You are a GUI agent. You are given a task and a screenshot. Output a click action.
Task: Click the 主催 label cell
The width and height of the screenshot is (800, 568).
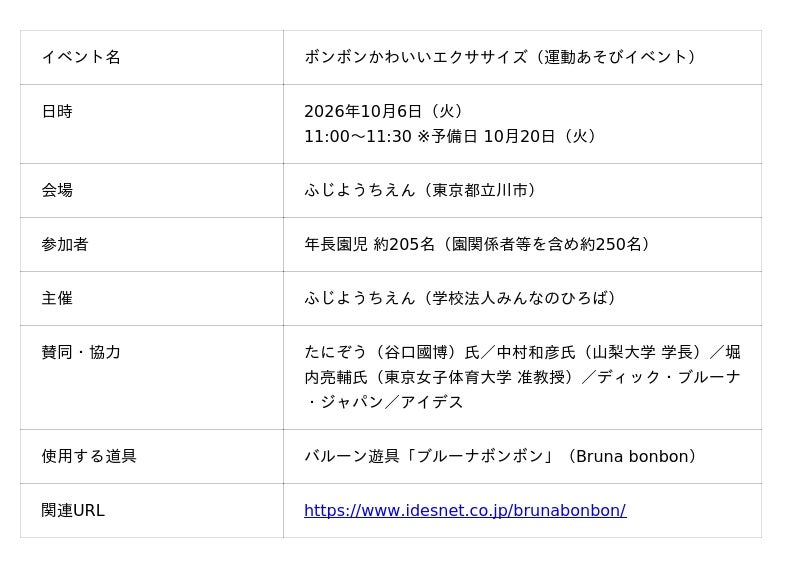pyautogui.click(x=152, y=299)
